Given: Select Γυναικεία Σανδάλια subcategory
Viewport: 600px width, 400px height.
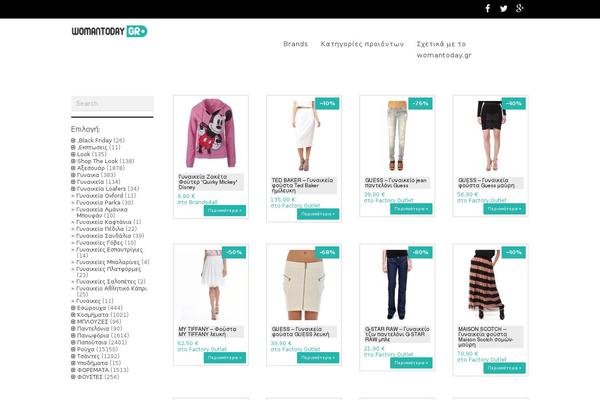Looking at the screenshot, I should [104, 236].
